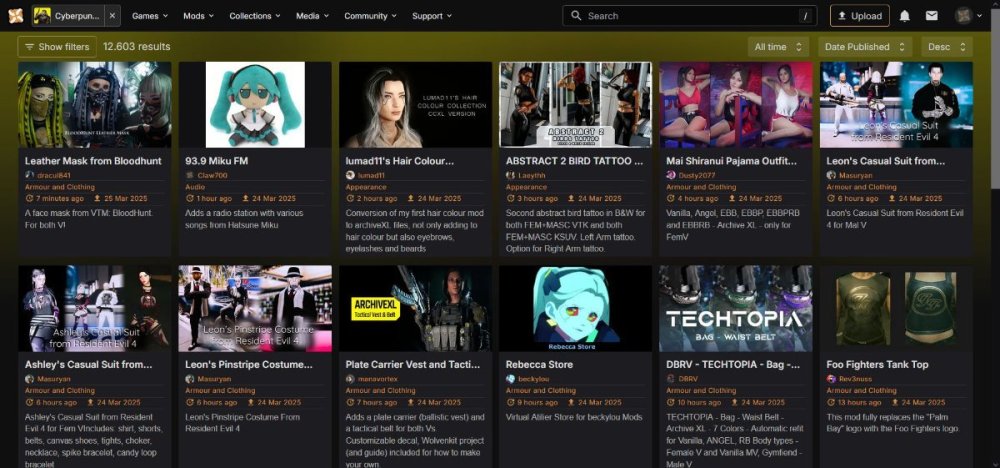Visit author manavortex profile
This screenshot has width=1000, height=468.
(377, 379)
